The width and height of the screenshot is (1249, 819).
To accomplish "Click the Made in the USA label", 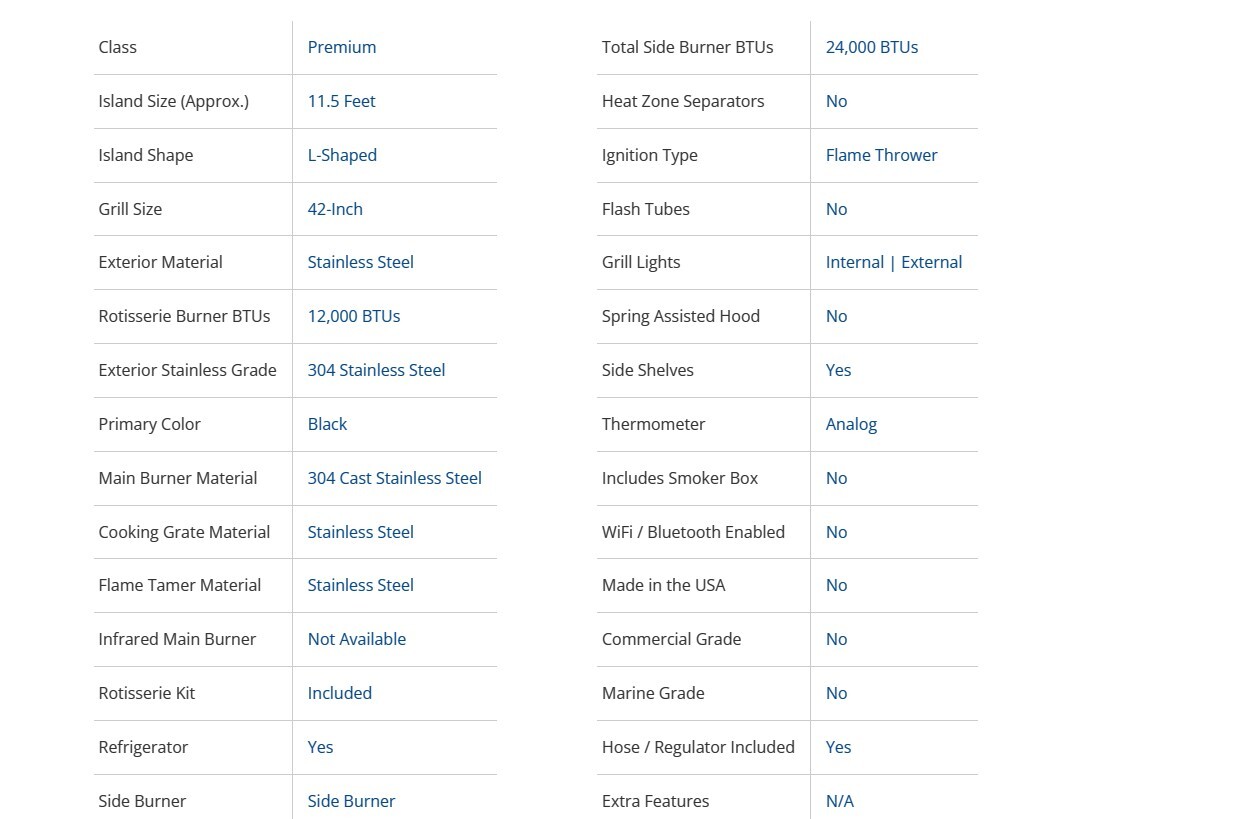I will (x=664, y=585).
